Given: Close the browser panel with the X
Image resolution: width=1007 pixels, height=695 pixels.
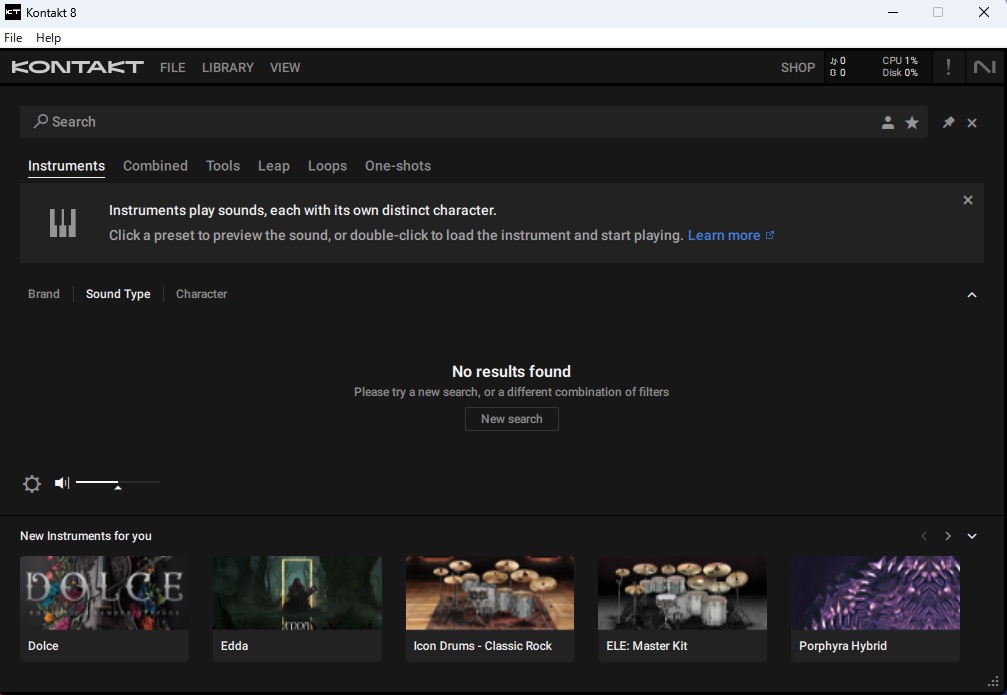Looking at the screenshot, I should [972, 123].
